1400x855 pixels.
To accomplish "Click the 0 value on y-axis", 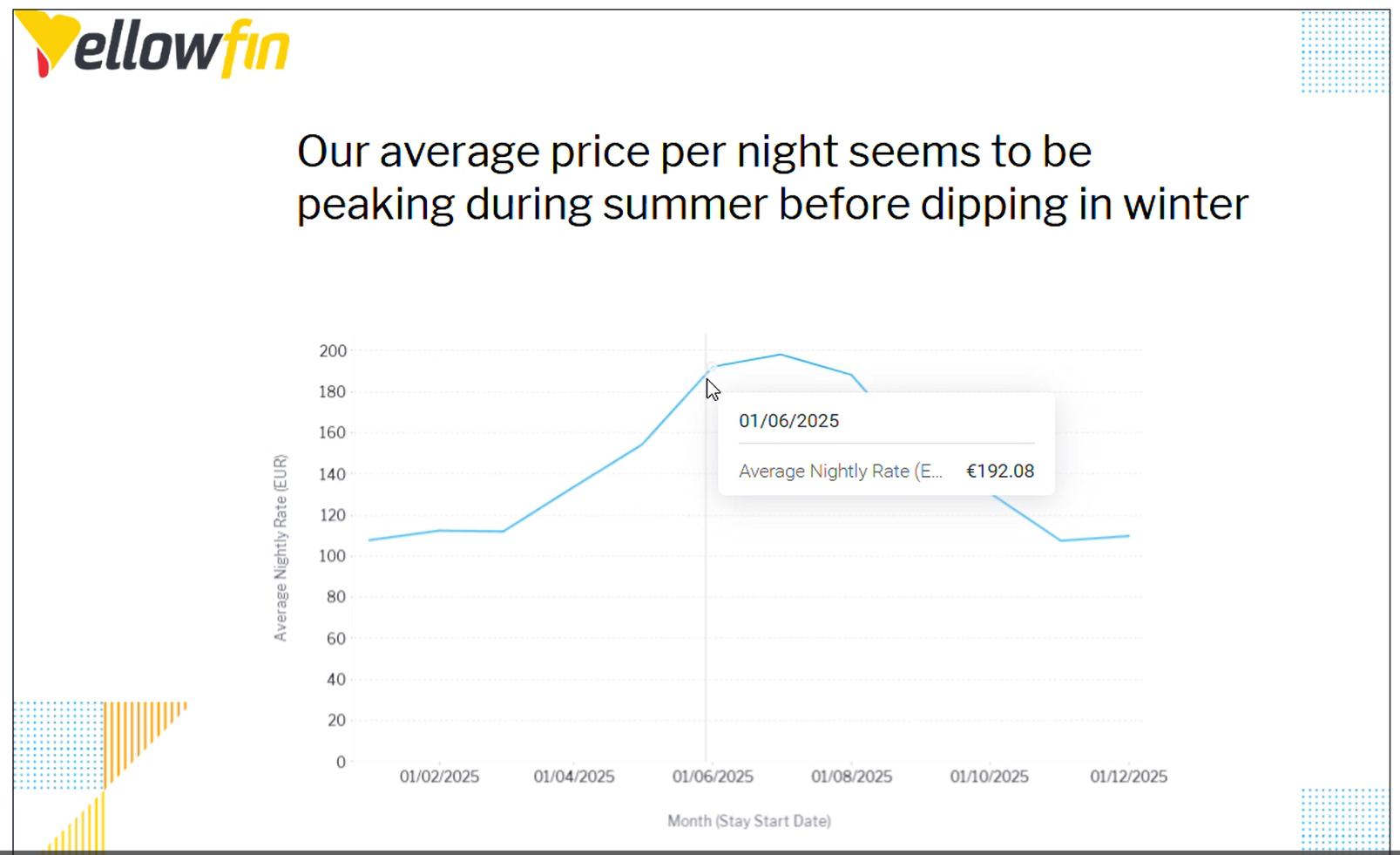I will [341, 762].
